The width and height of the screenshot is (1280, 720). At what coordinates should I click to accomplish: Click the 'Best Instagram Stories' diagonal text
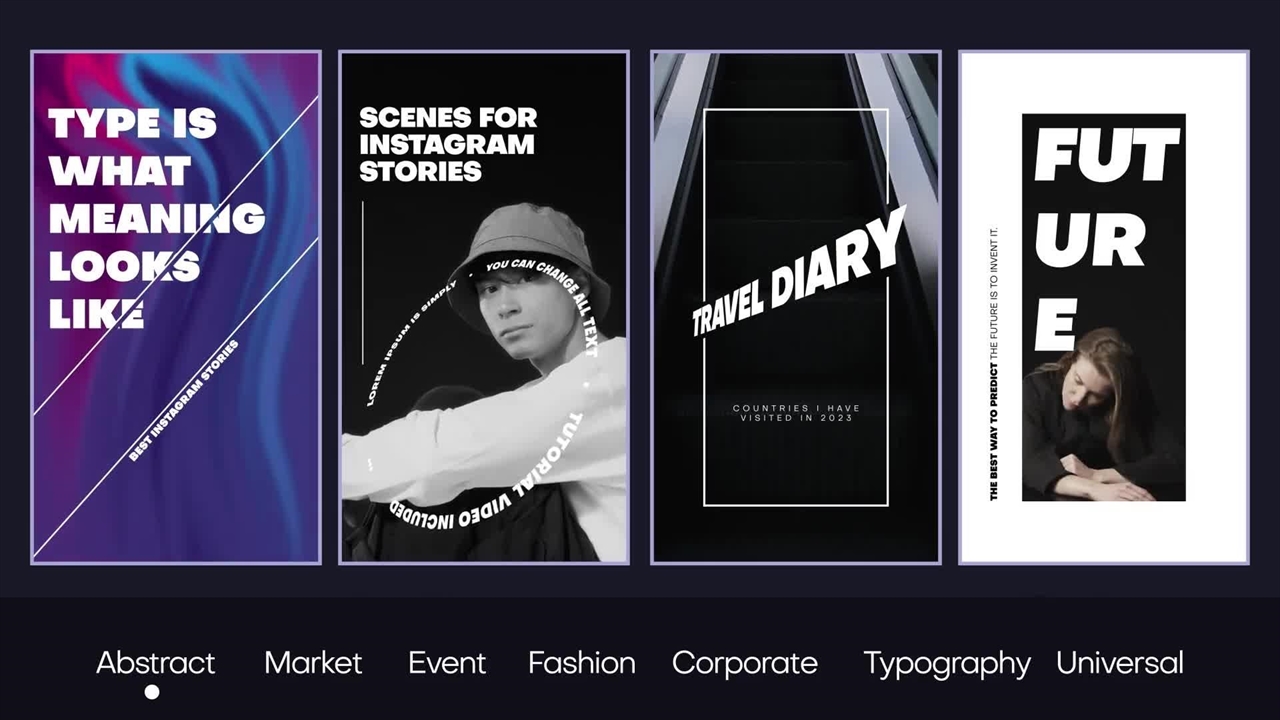pos(184,401)
